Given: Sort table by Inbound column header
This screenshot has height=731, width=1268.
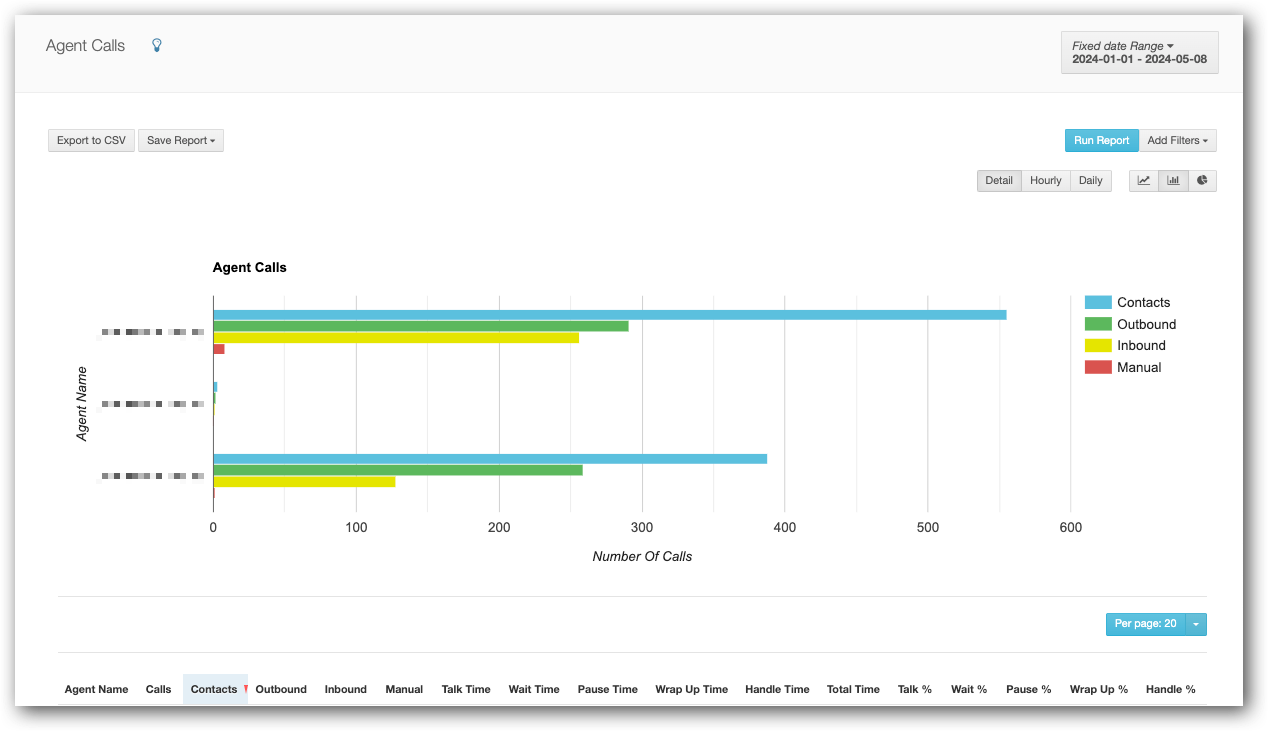Looking at the screenshot, I should click(x=345, y=689).
